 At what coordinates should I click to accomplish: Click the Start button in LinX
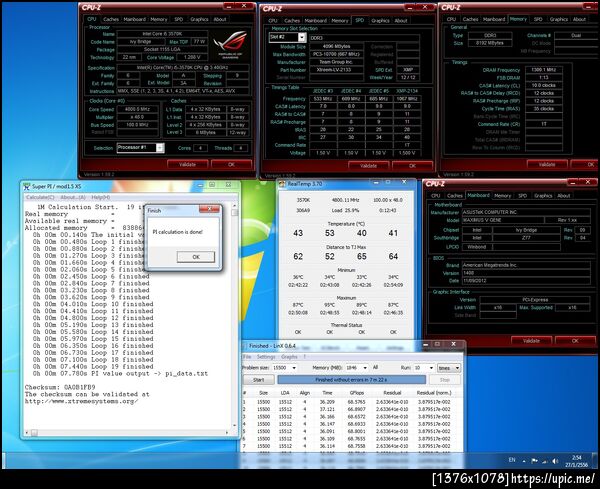coord(259,380)
